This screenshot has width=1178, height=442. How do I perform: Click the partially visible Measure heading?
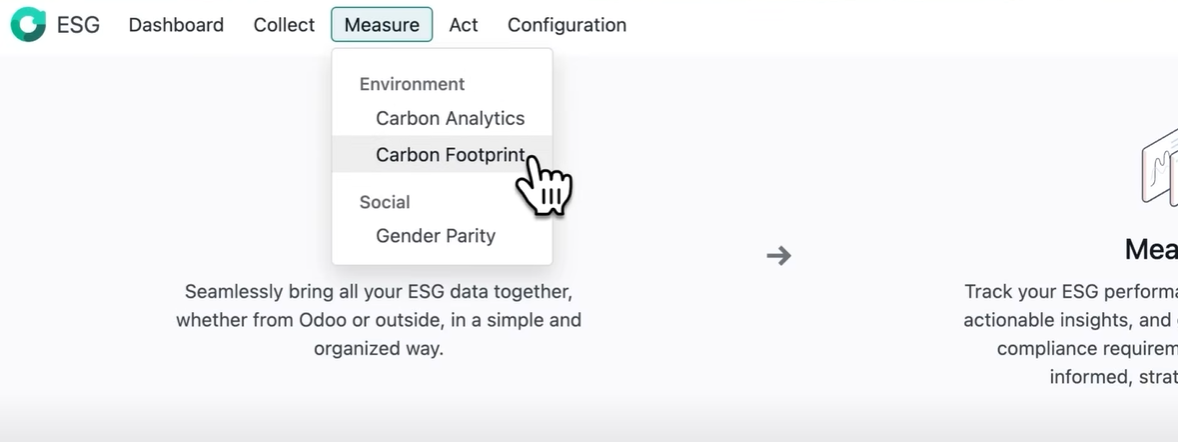click(1151, 249)
